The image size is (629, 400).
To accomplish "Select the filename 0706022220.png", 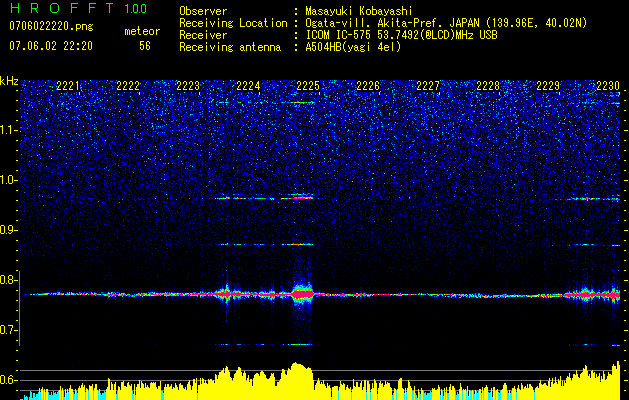I will coord(51,26).
